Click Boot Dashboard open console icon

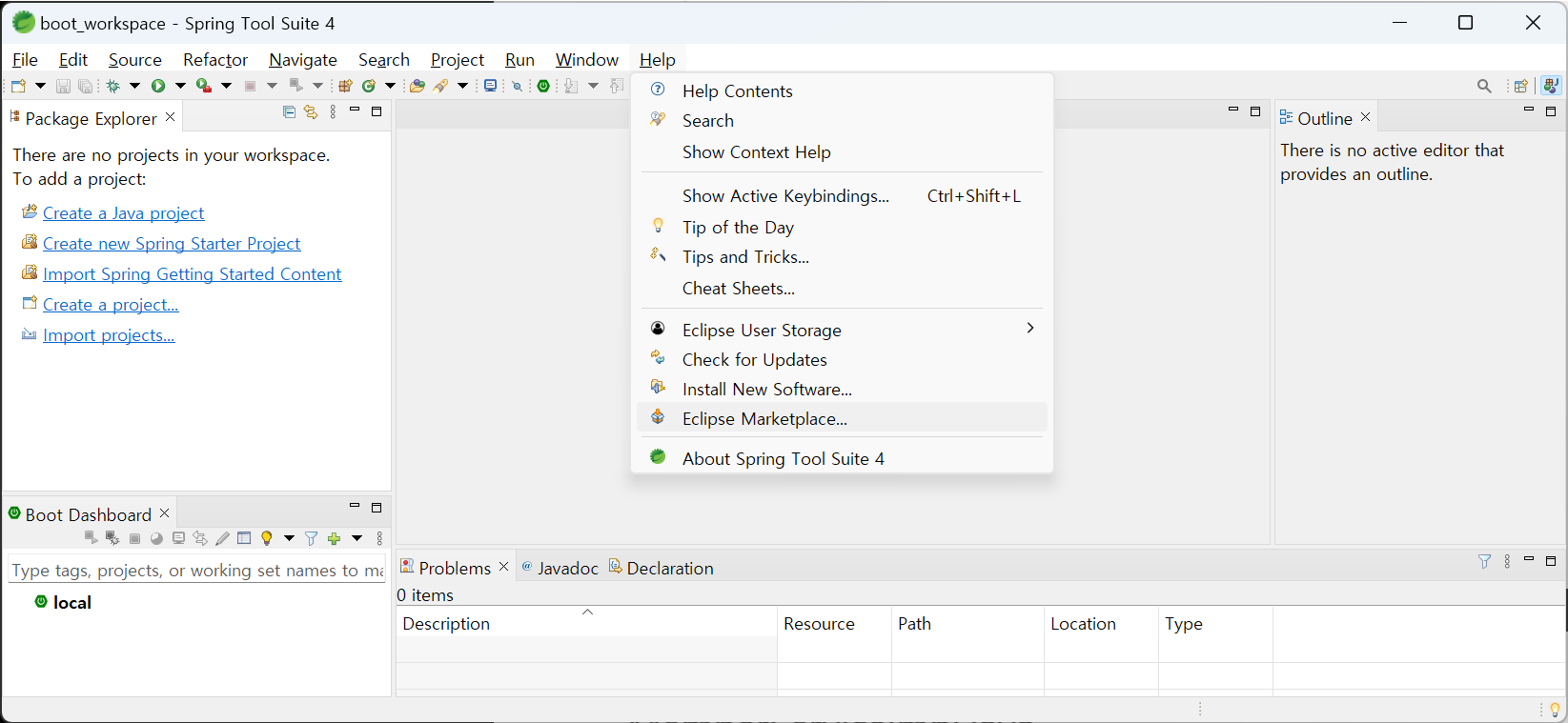178,538
